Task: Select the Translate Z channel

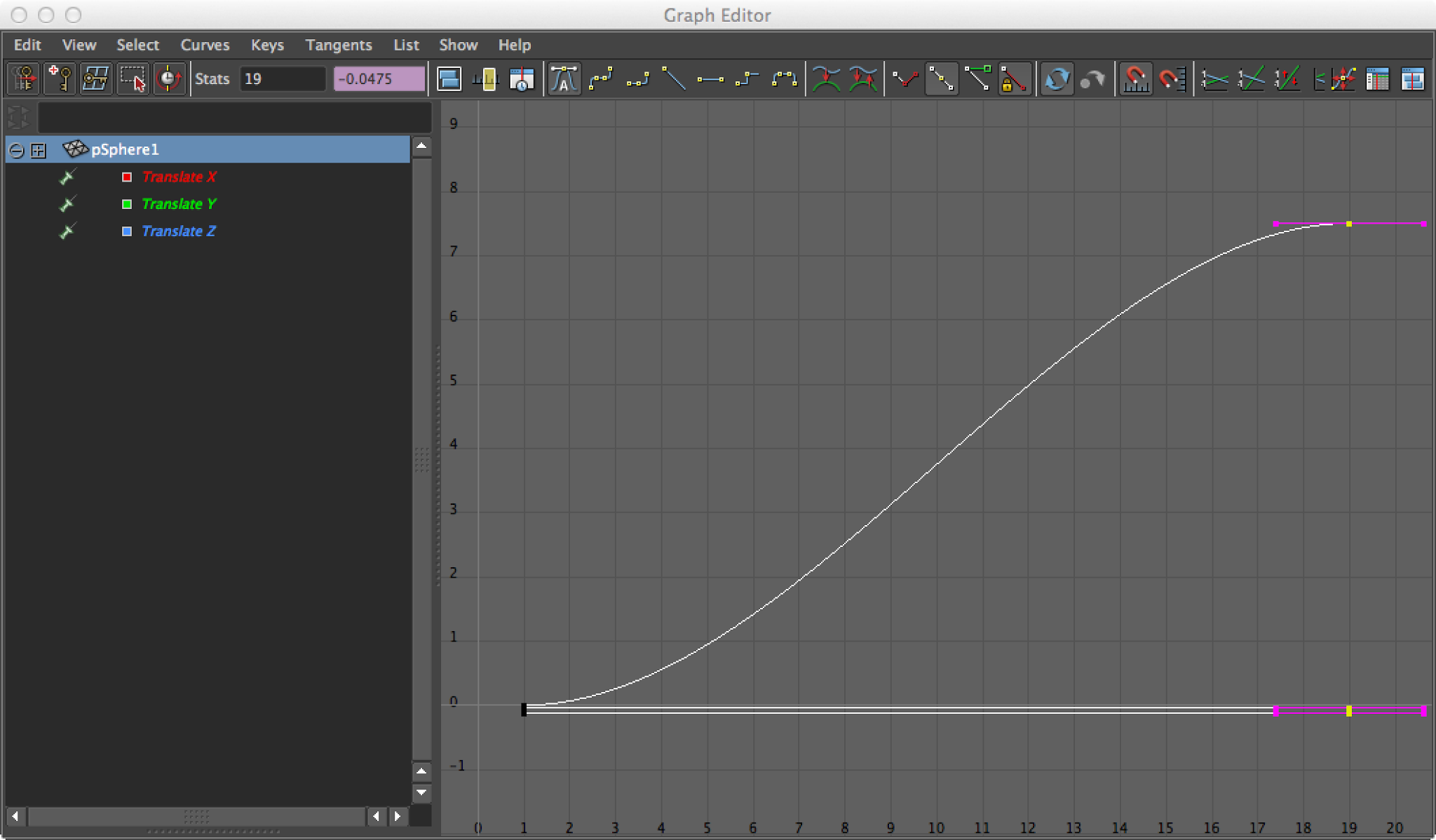Action: (179, 231)
